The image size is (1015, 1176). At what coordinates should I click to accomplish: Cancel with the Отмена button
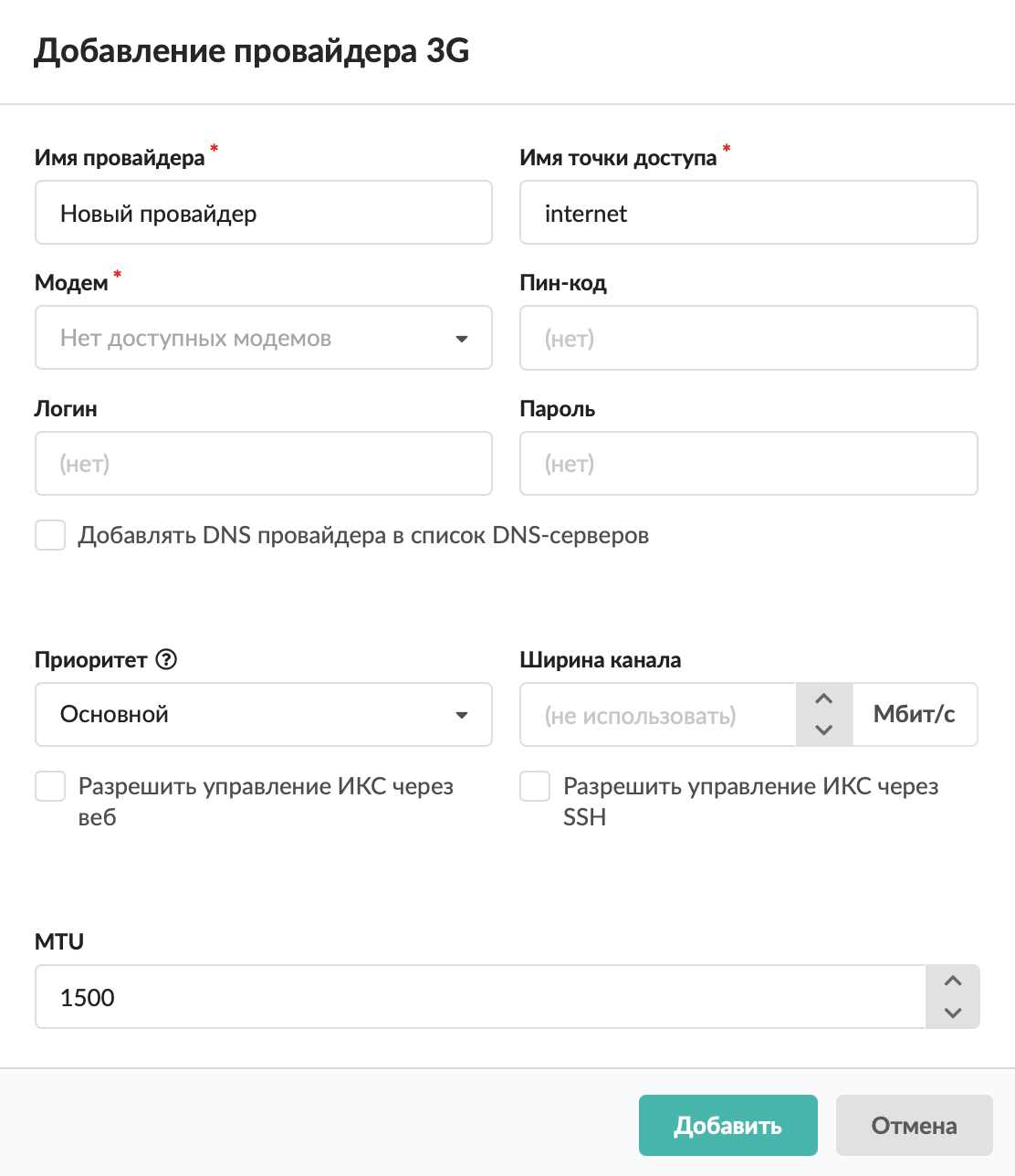(914, 1126)
